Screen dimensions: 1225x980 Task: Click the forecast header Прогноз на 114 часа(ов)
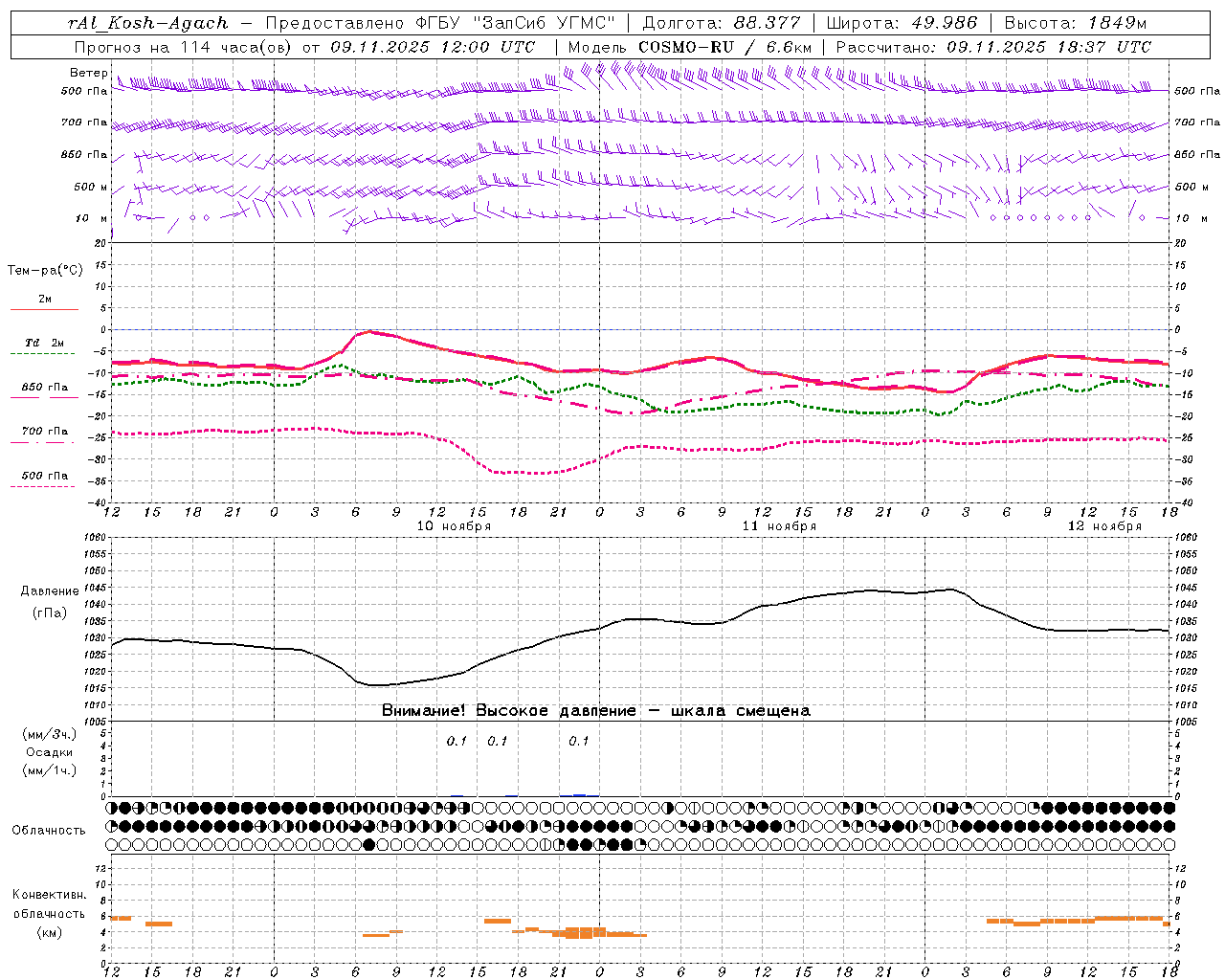[184, 47]
